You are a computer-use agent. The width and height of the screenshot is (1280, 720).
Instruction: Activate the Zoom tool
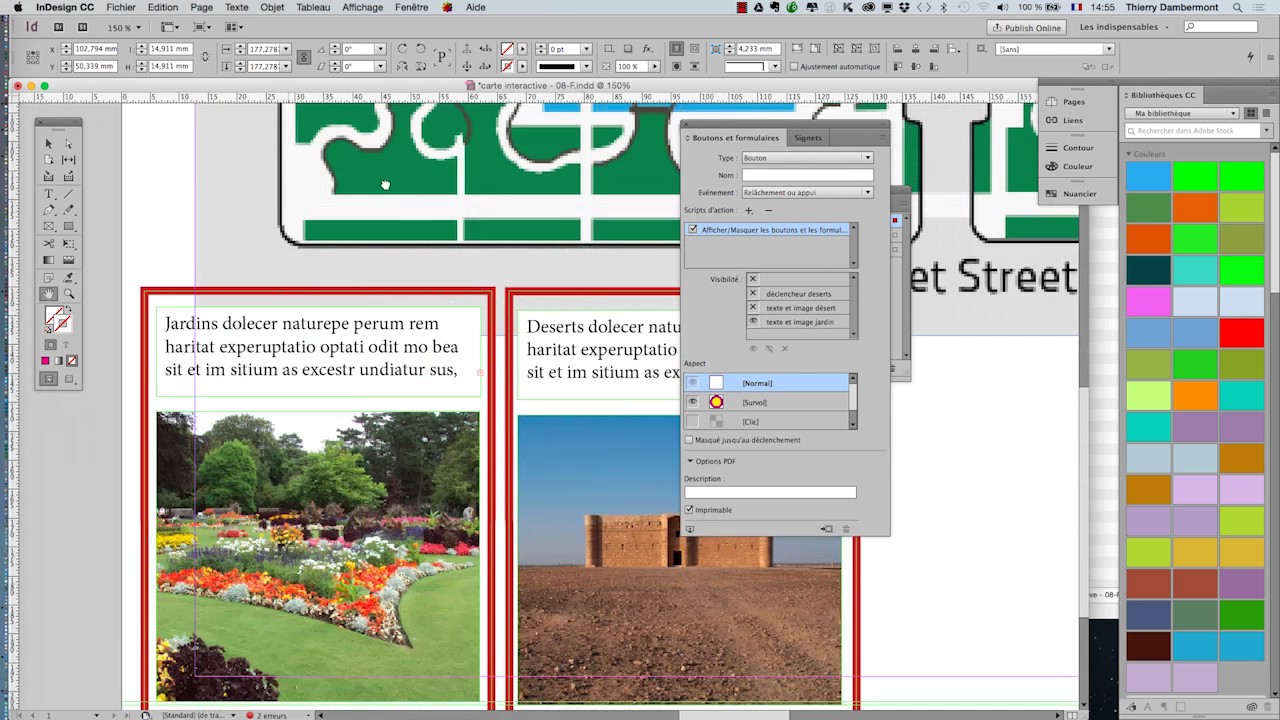68,292
